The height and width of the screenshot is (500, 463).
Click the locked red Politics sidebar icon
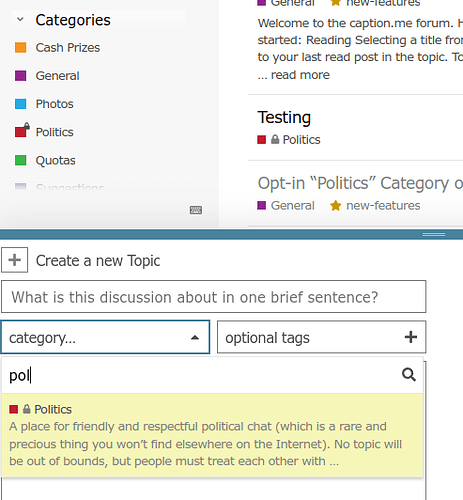pos(22,130)
